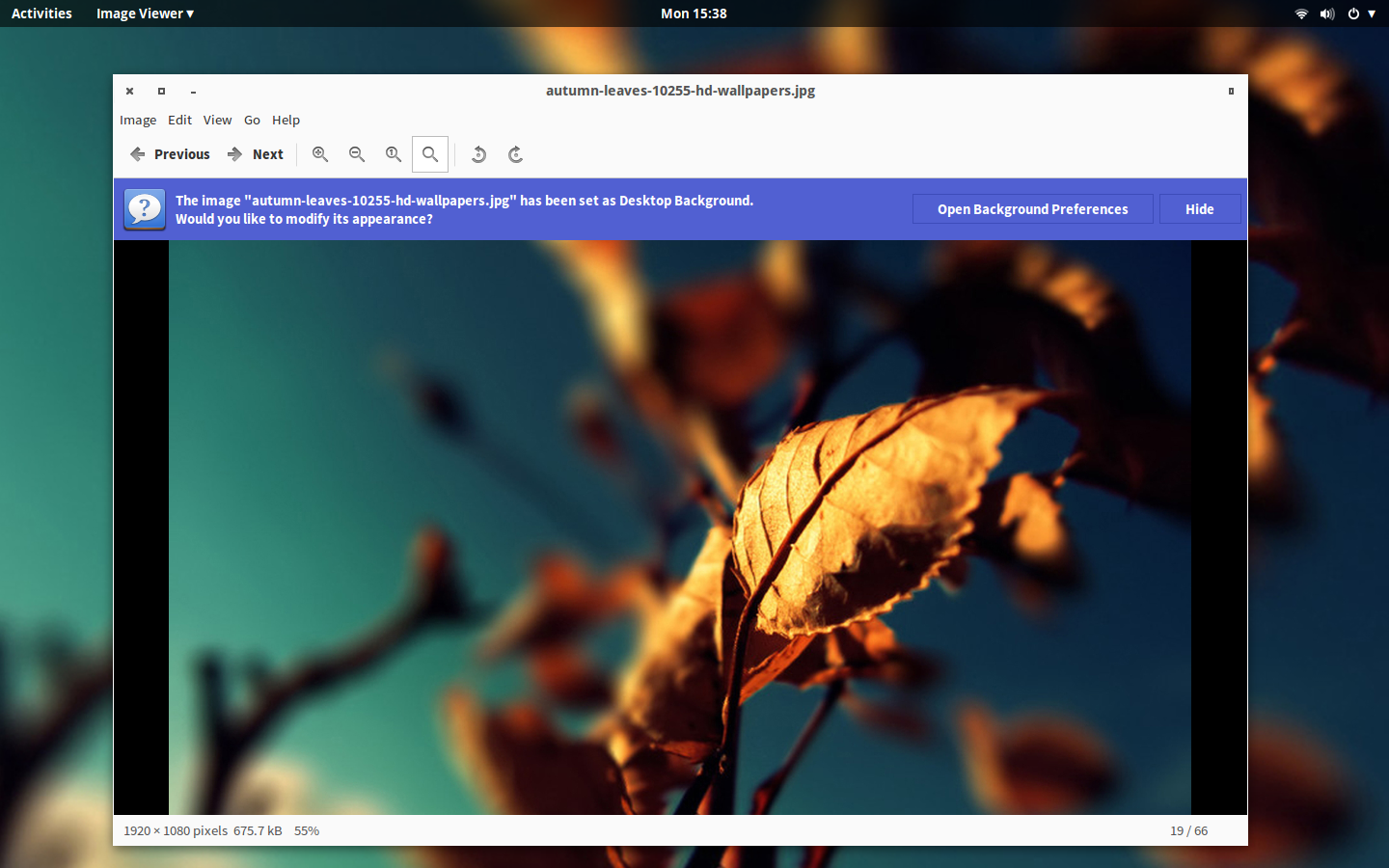
Task: Open the Activities overview
Action: tap(41, 14)
